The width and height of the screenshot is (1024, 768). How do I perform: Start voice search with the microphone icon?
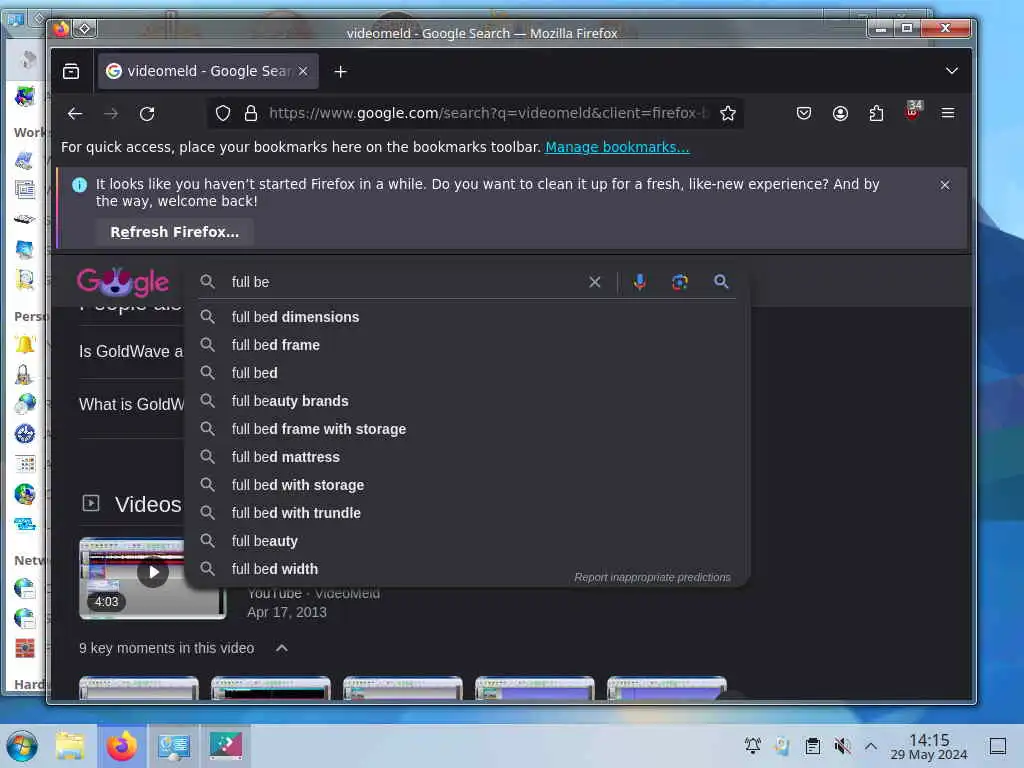point(640,282)
